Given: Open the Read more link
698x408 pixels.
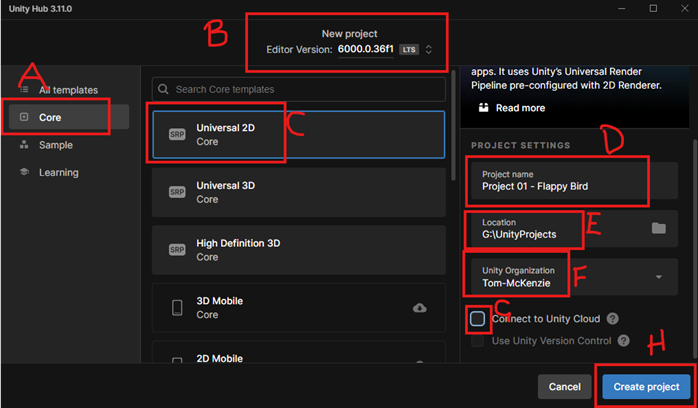Looking at the screenshot, I should pyautogui.click(x=520, y=108).
